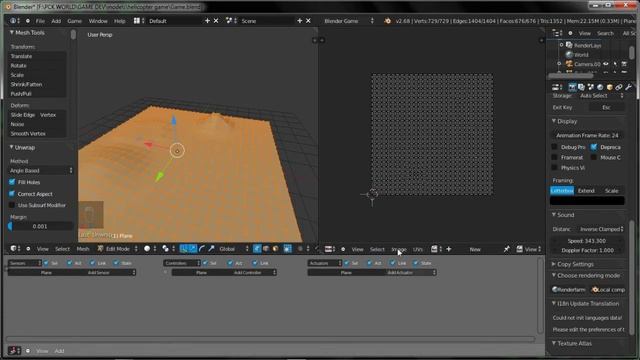Click the Smooth Vertex button
Image resolution: width=640 pixels, height=360 pixels.
[x=37, y=133]
